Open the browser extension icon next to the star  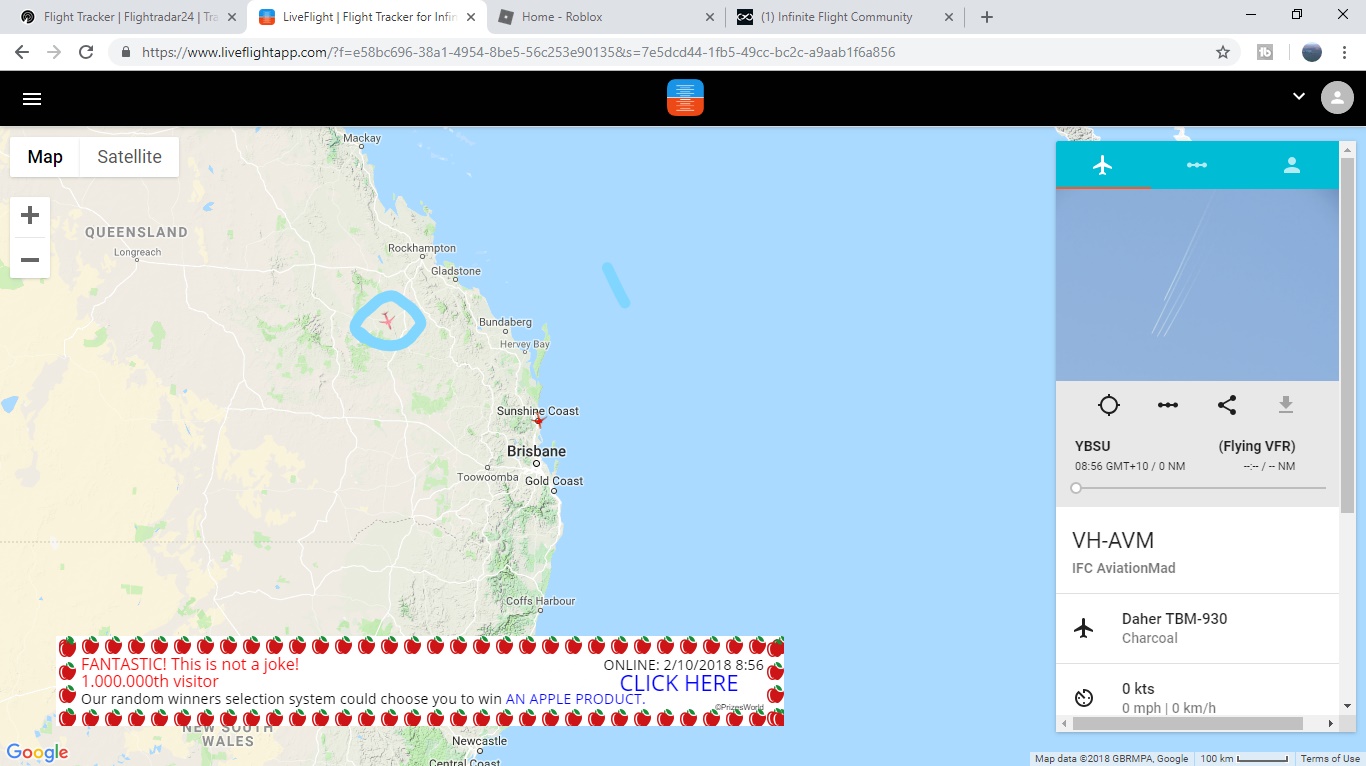1265,52
